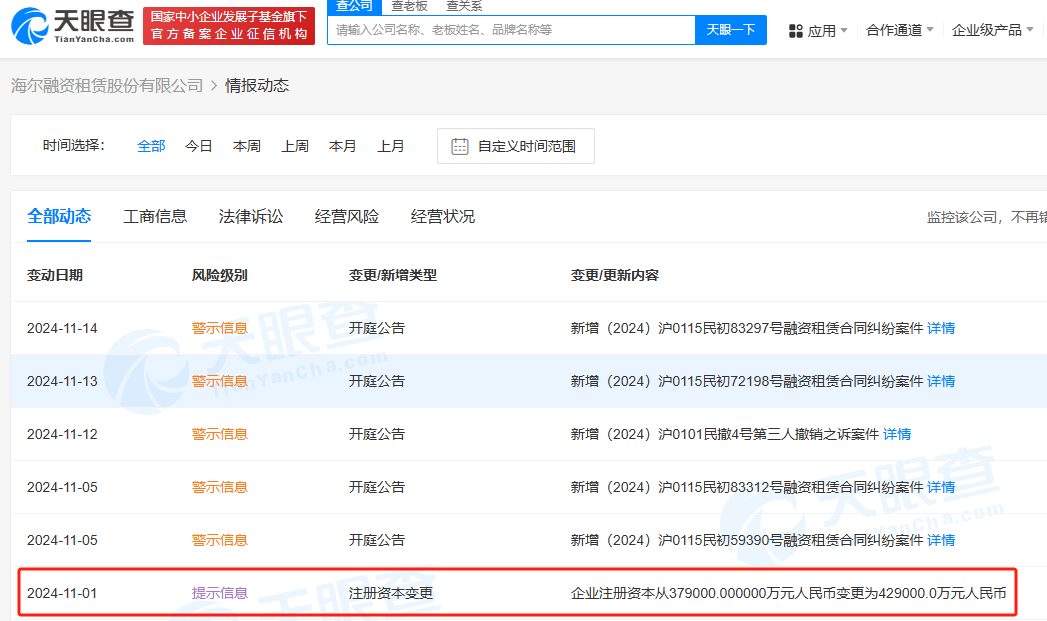1047x621 pixels.
Task: Select 今日 time filter
Action: coord(198,146)
